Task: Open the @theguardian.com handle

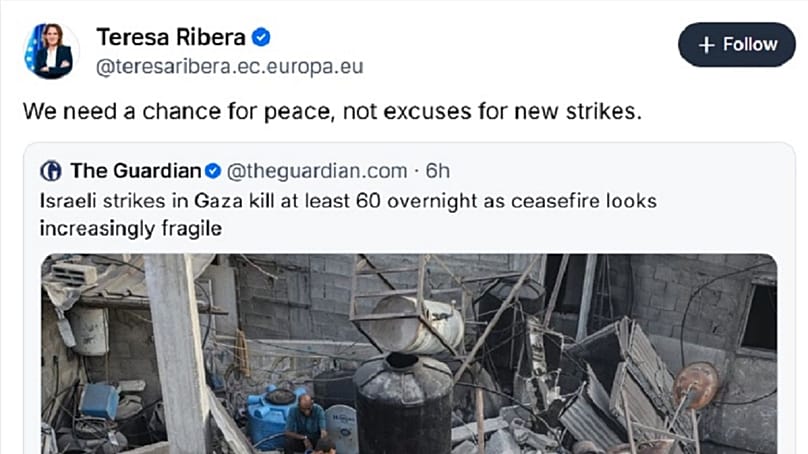Action: tap(317, 171)
